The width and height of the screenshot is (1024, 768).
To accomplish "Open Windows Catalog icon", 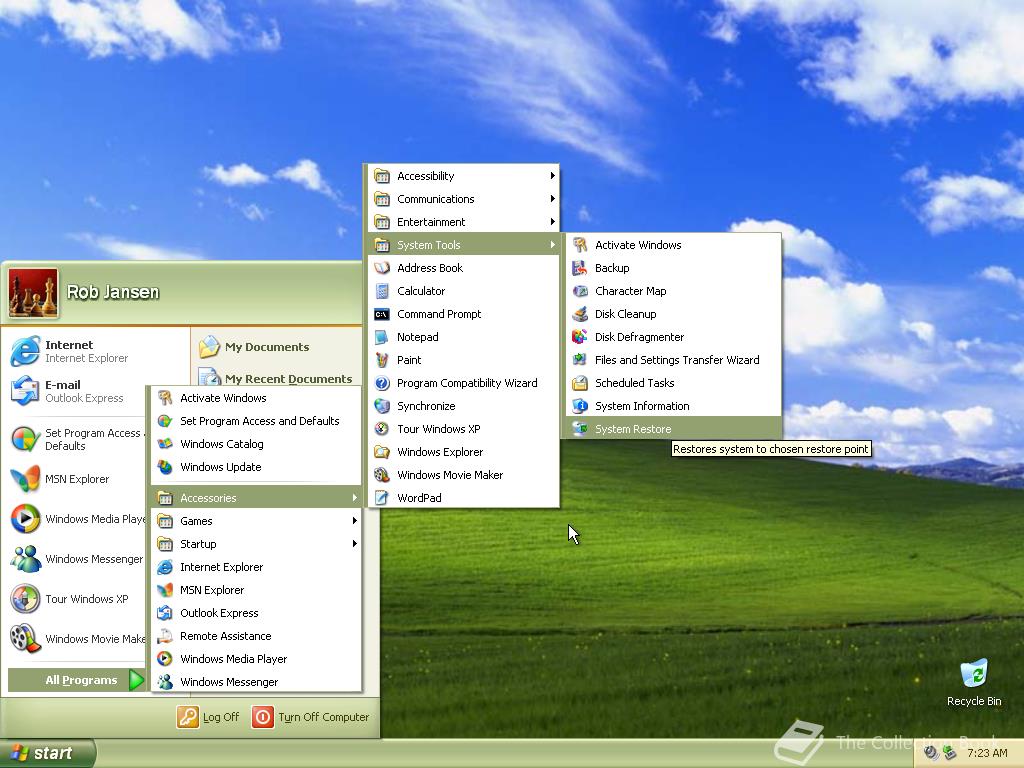I will [165, 444].
